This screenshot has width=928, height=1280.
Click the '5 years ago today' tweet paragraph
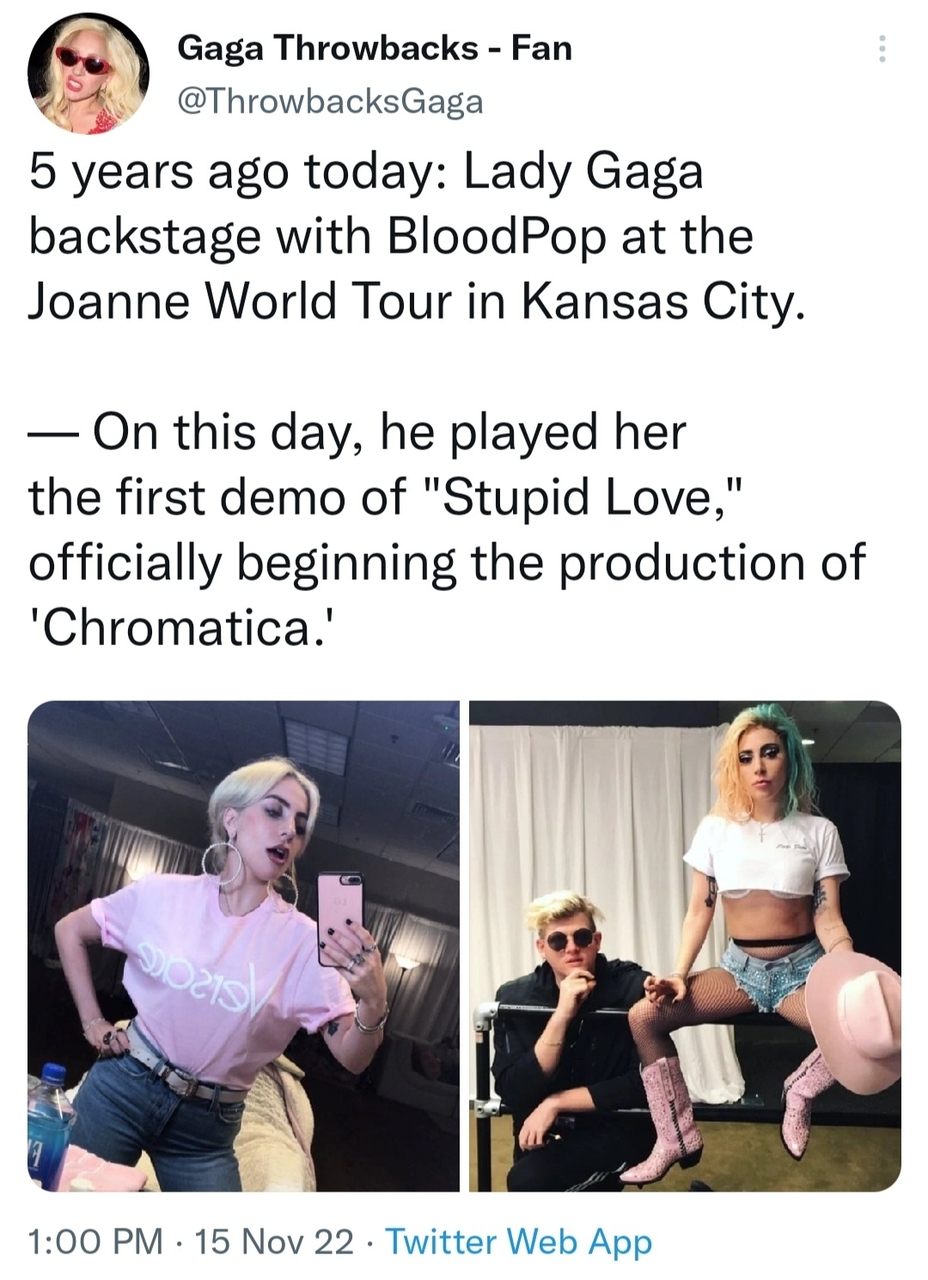coord(416,237)
